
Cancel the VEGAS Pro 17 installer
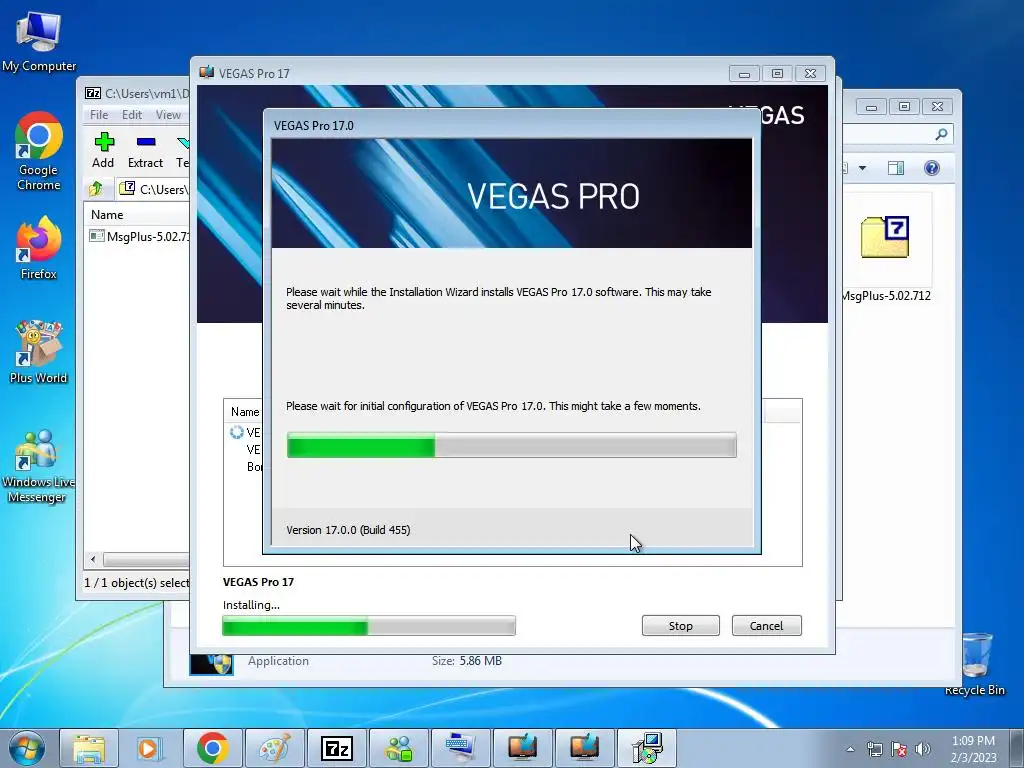click(766, 626)
